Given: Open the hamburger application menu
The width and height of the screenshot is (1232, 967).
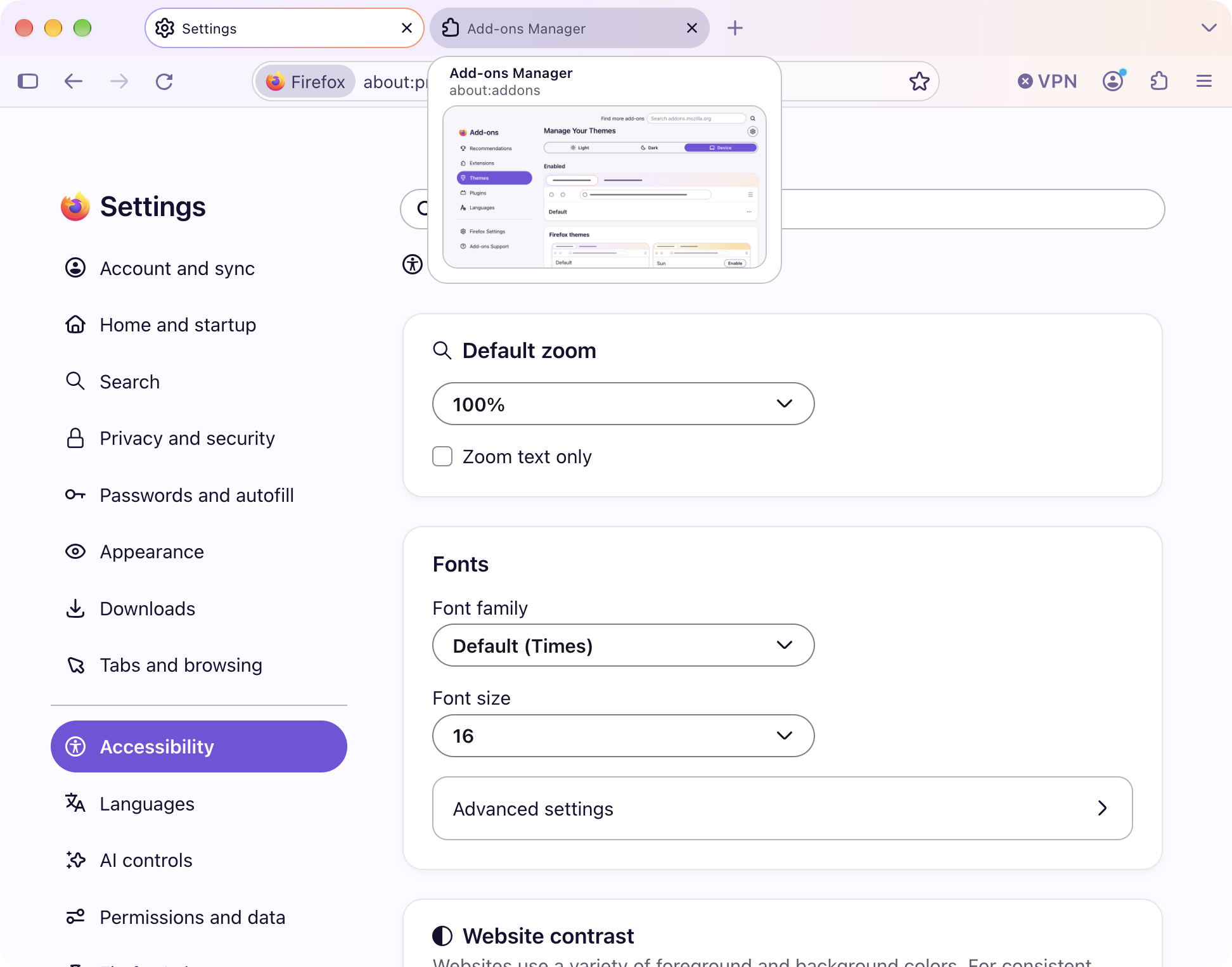Looking at the screenshot, I should [x=1204, y=81].
